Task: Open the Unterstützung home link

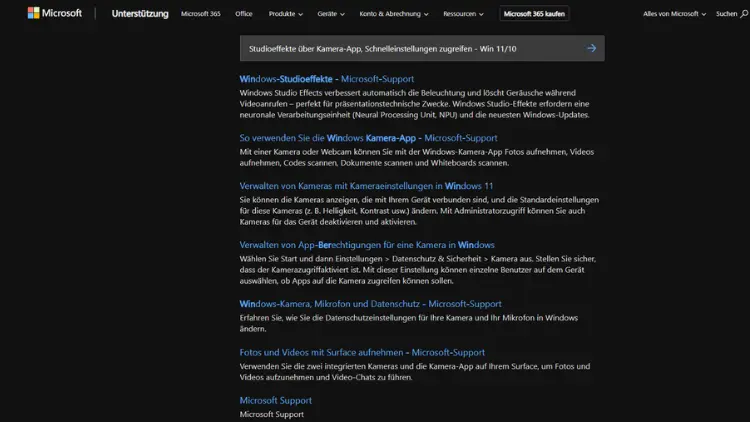Action: pos(140,14)
